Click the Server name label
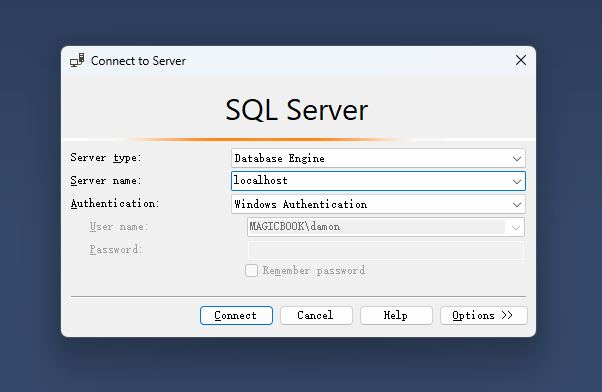The width and height of the screenshot is (602, 392). [x=106, y=180]
